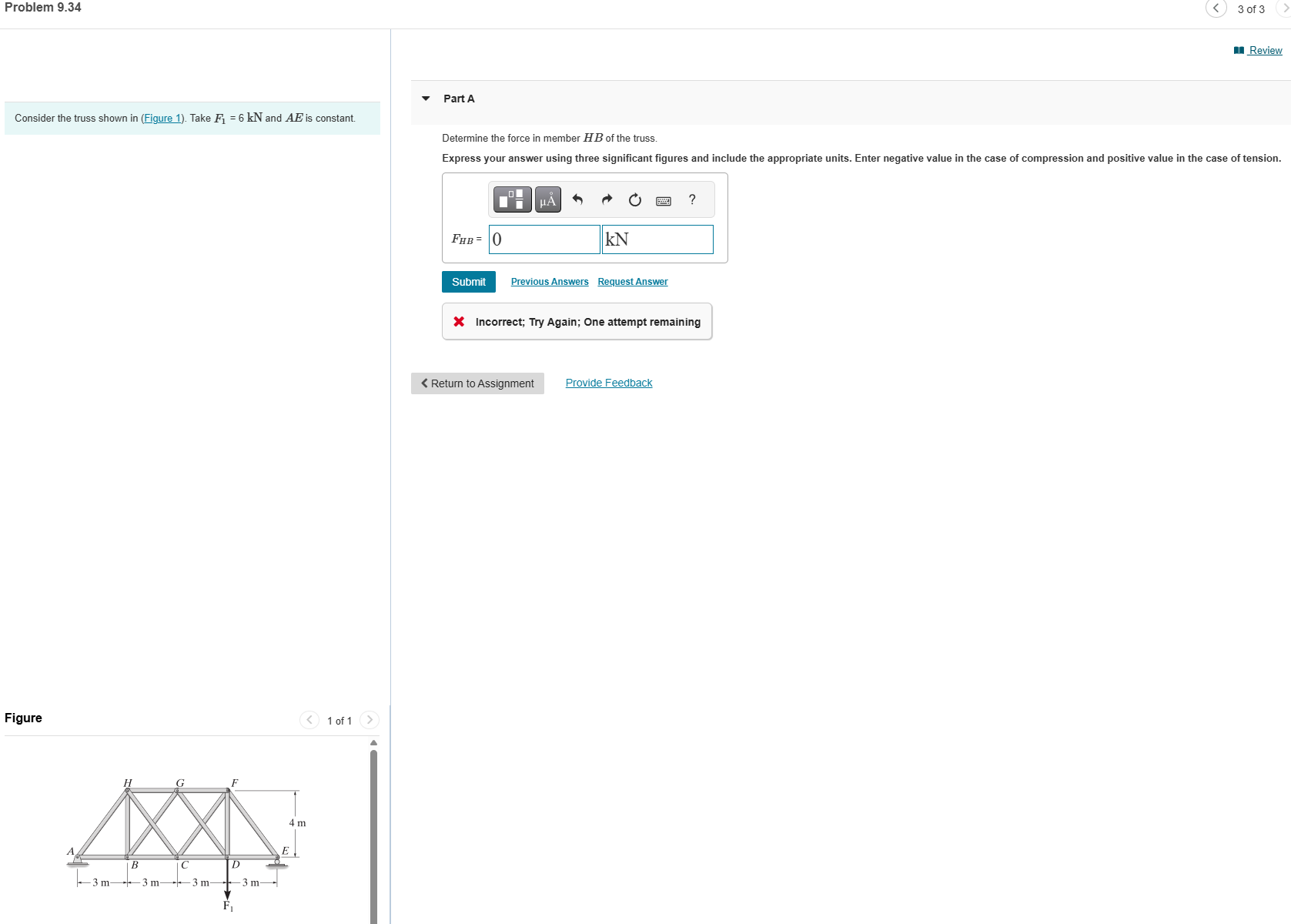Click the 'Figure' panel heading
The image size is (1291, 924).
click(x=23, y=718)
